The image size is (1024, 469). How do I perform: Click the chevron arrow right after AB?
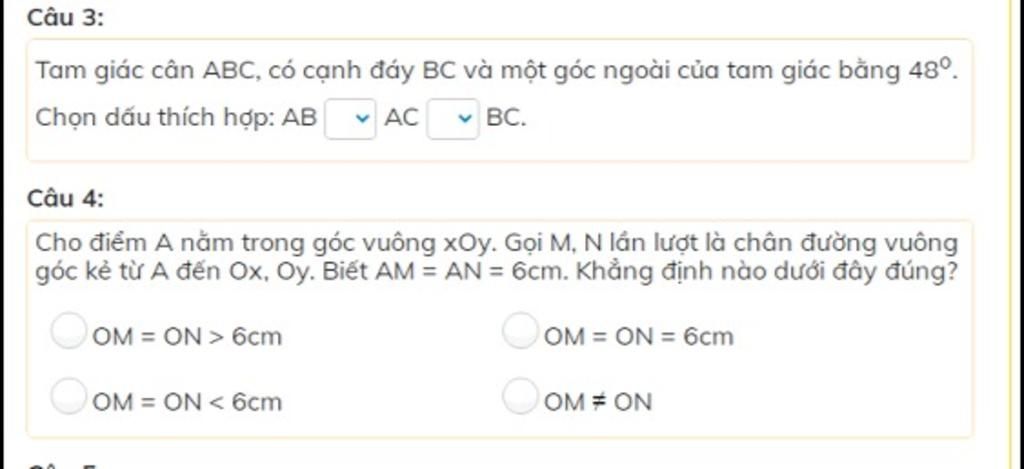tap(361, 119)
